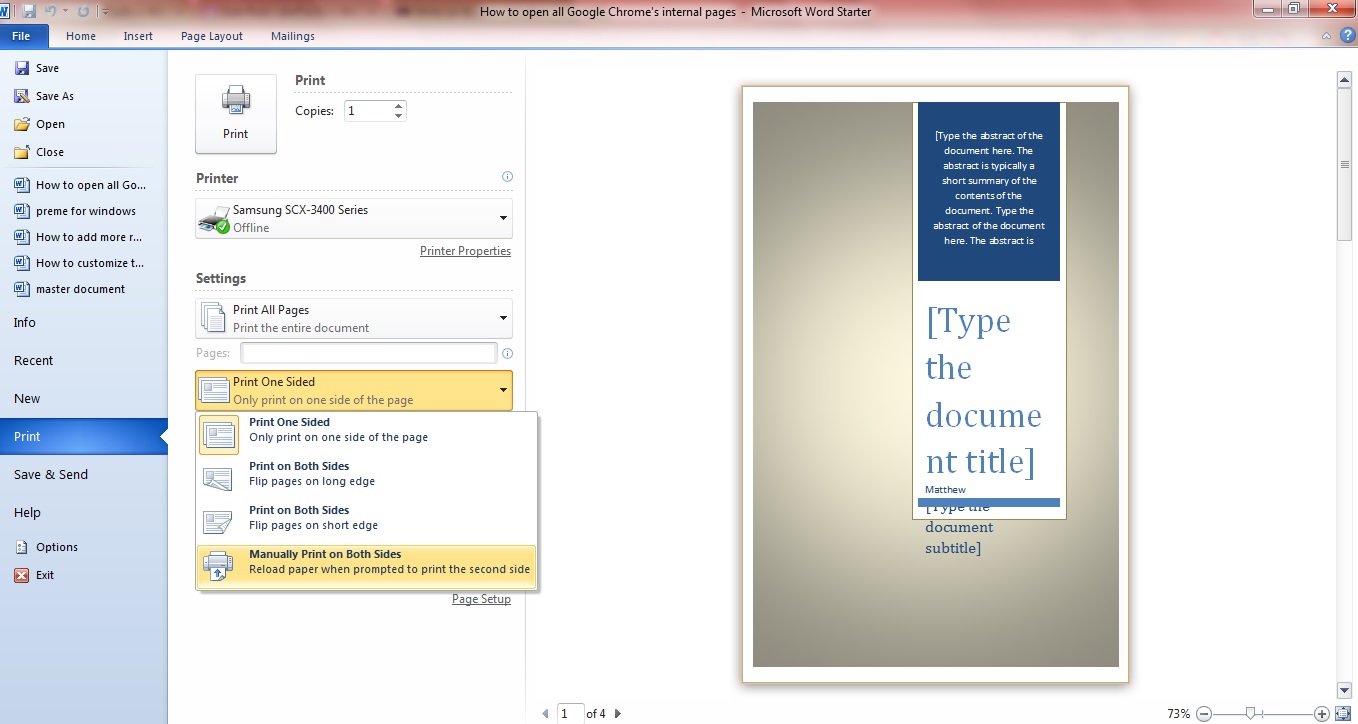Click the Save icon in backstage menu

[x=21, y=68]
